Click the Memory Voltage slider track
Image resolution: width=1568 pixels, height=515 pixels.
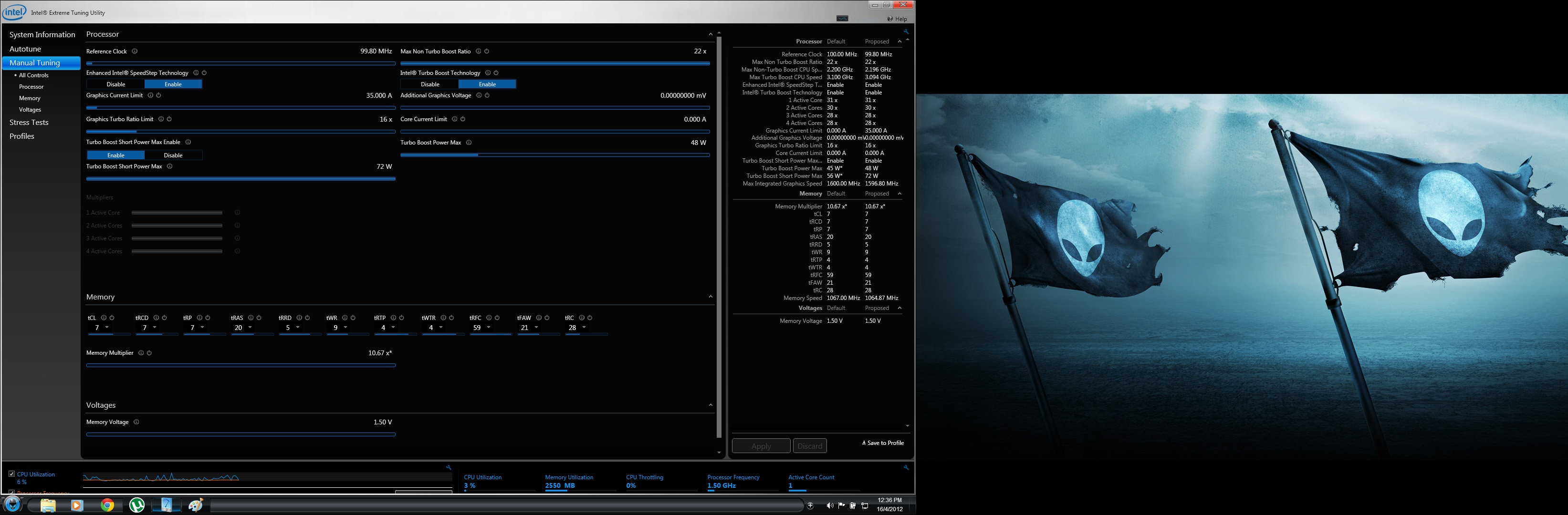241,435
